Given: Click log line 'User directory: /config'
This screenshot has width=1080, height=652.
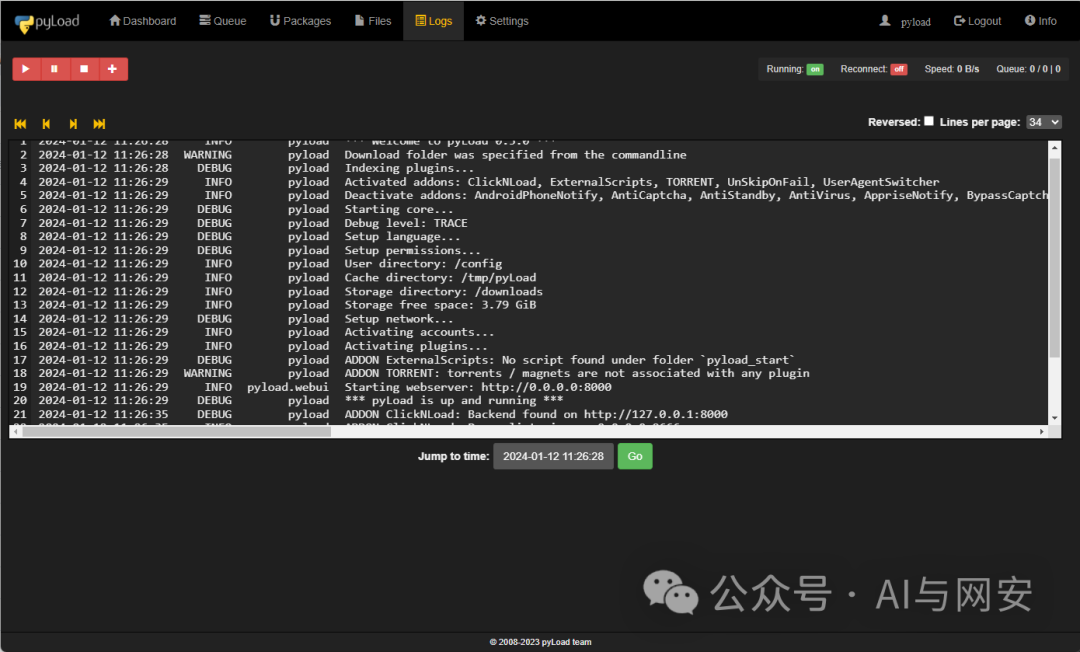Looking at the screenshot, I should pos(423,264).
